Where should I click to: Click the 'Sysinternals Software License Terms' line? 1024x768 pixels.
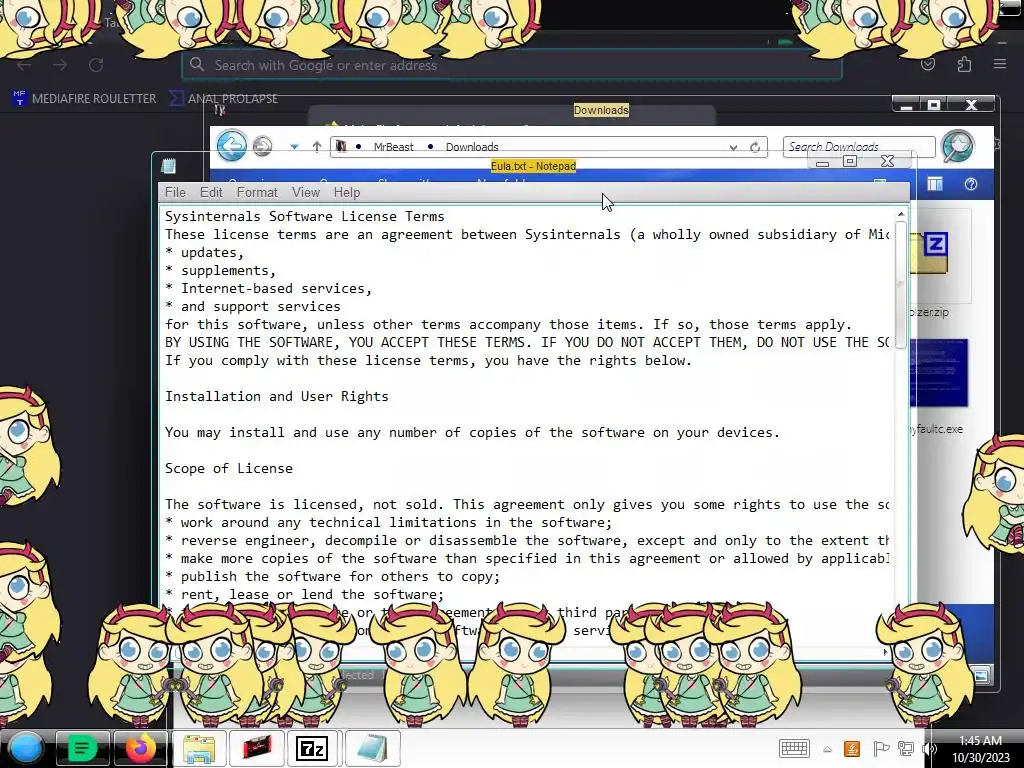tap(304, 216)
